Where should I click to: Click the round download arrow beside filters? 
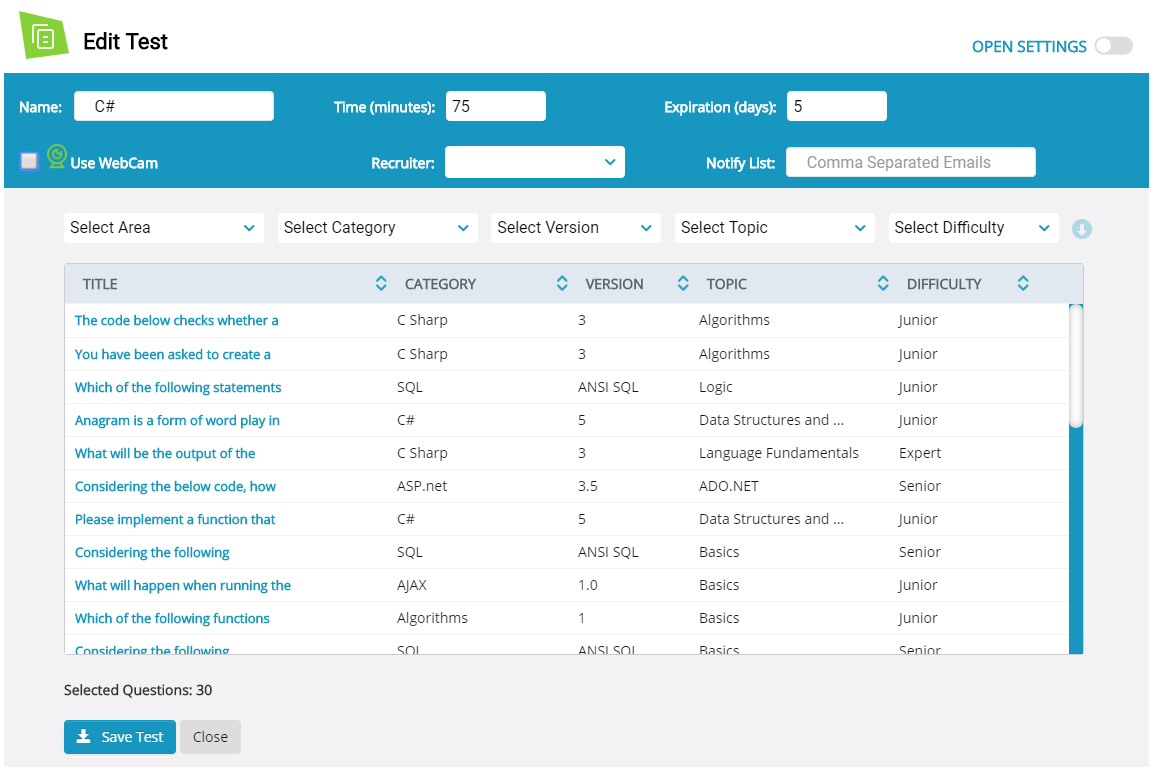click(1081, 229)
